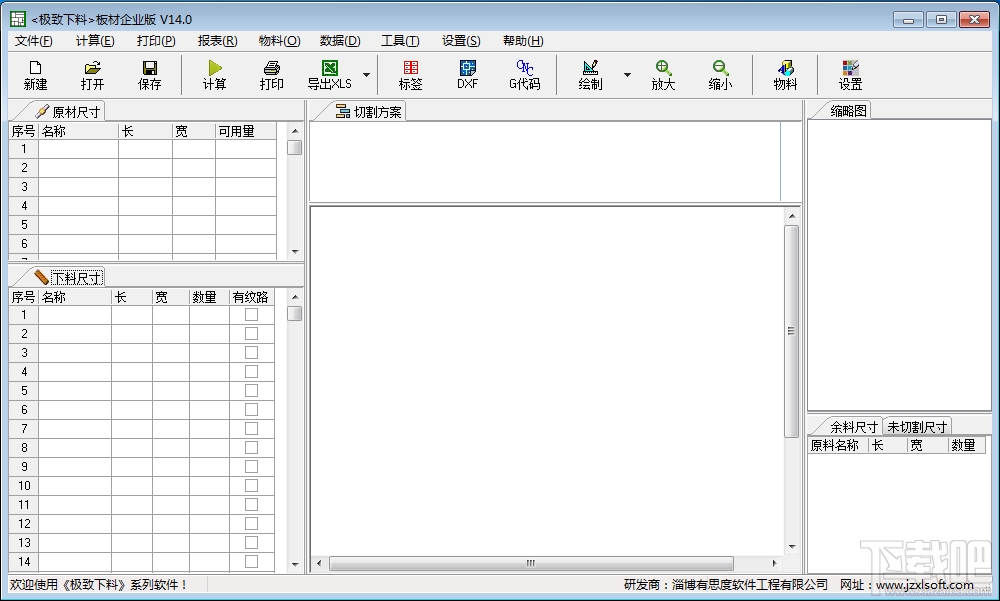The height and width of the screenshot is (601, 1000).
Task: Click down arrow of 下料尺寸 scrollbar
Action: 295,564
